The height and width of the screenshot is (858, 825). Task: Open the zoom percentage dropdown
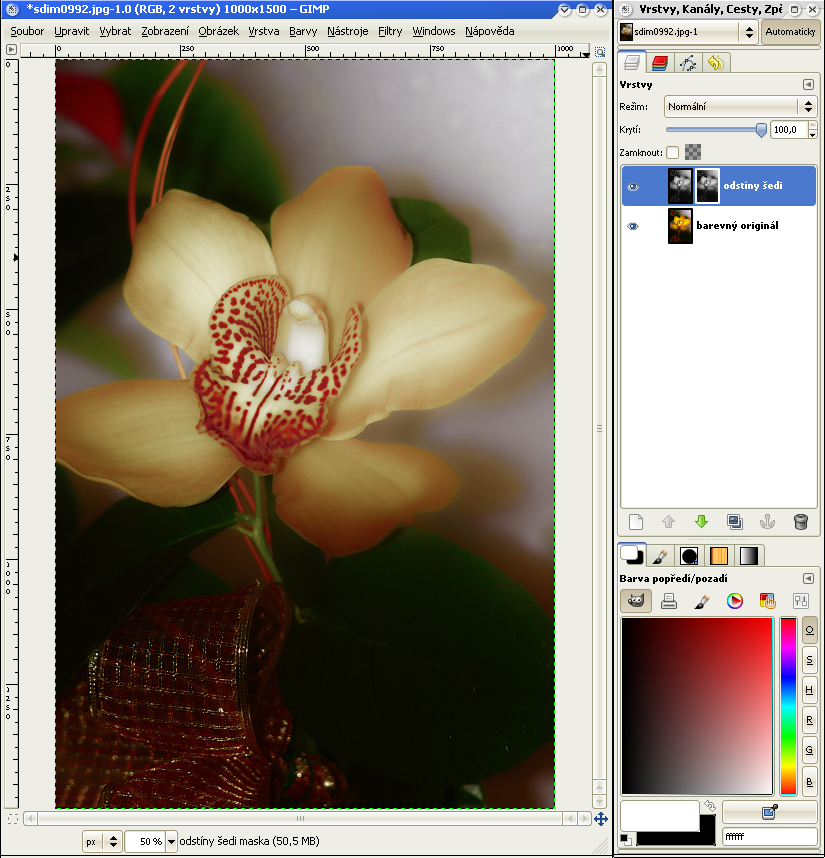pos(171,842)
